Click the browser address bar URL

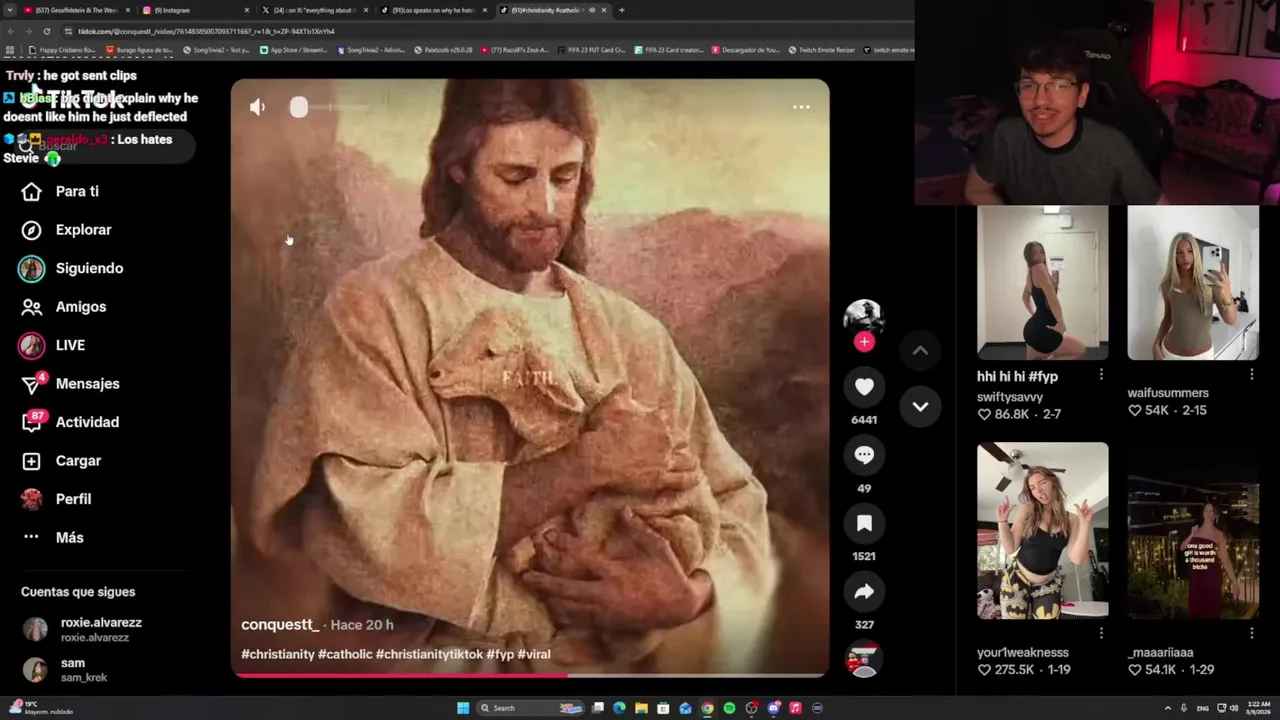pos(205,31)
